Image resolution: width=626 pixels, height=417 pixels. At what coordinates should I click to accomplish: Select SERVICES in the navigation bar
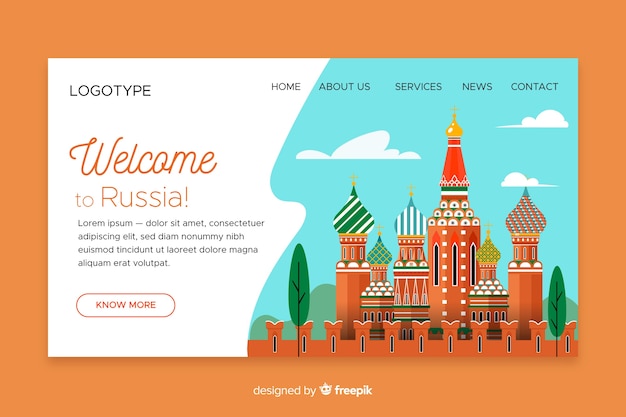click(418, 87)
